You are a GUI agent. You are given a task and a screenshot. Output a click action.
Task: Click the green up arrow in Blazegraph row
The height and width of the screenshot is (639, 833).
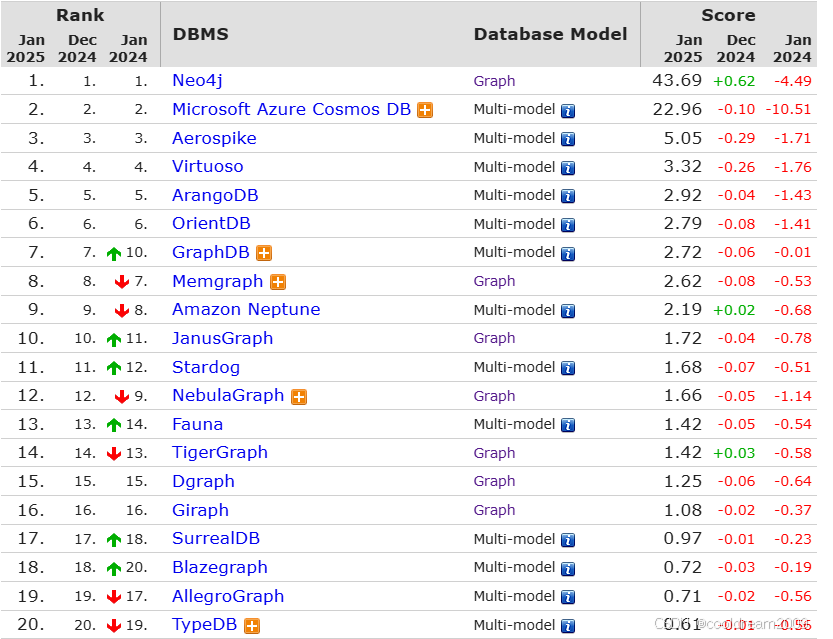click(x=114, y=568)
